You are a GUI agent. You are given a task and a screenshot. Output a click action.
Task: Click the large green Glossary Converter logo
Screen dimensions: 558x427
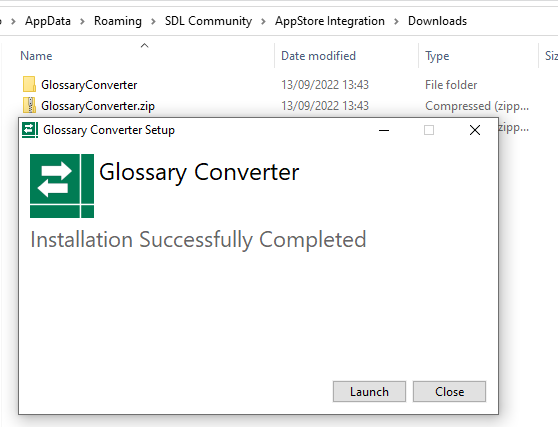[x=62, y=186]
